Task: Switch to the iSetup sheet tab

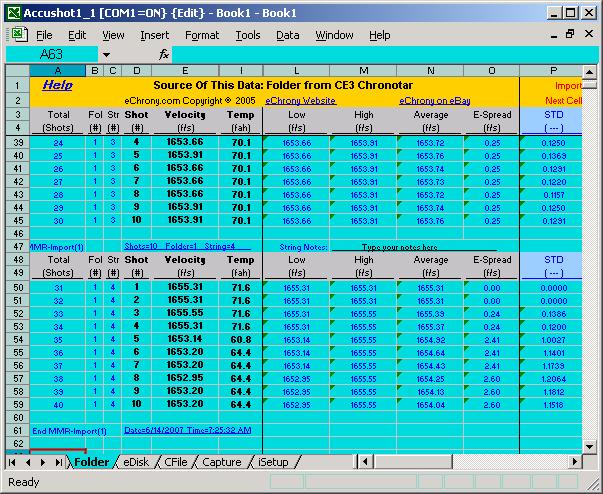Action: coord(273,462)
